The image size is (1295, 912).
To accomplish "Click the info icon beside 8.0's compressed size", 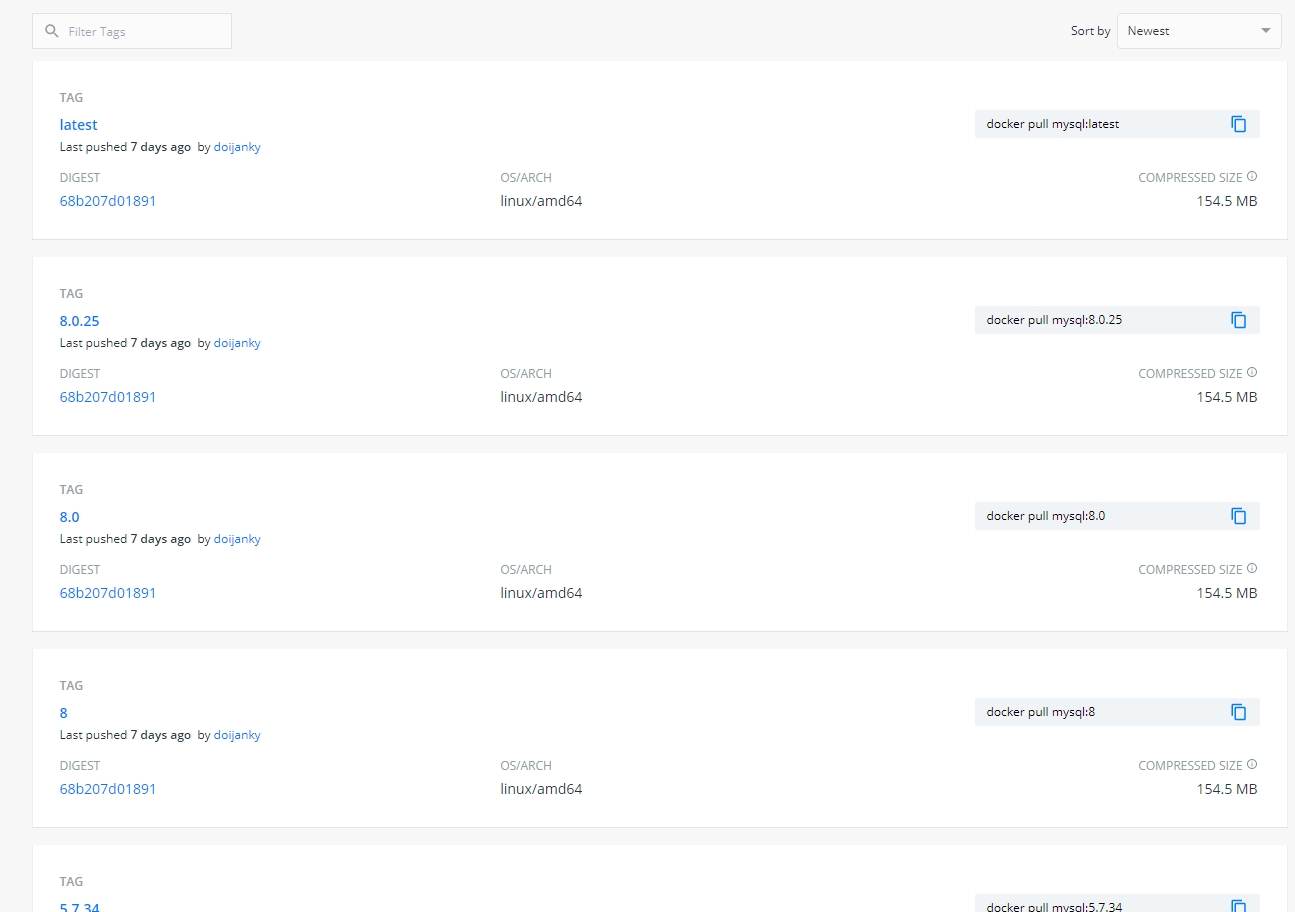I will [1252, 569].
